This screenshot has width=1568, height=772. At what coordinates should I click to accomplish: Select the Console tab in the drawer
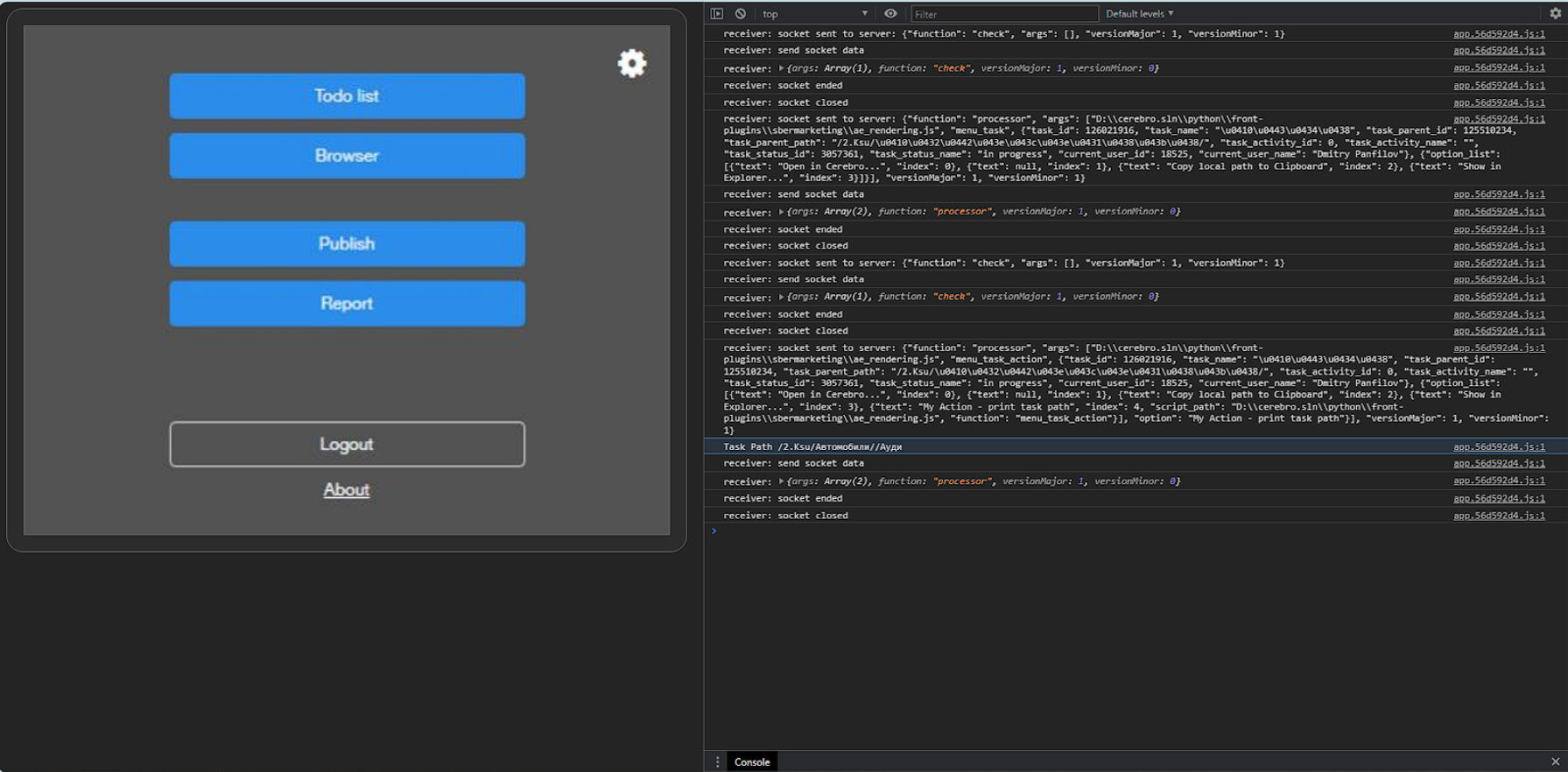click(x=752, y=761)
